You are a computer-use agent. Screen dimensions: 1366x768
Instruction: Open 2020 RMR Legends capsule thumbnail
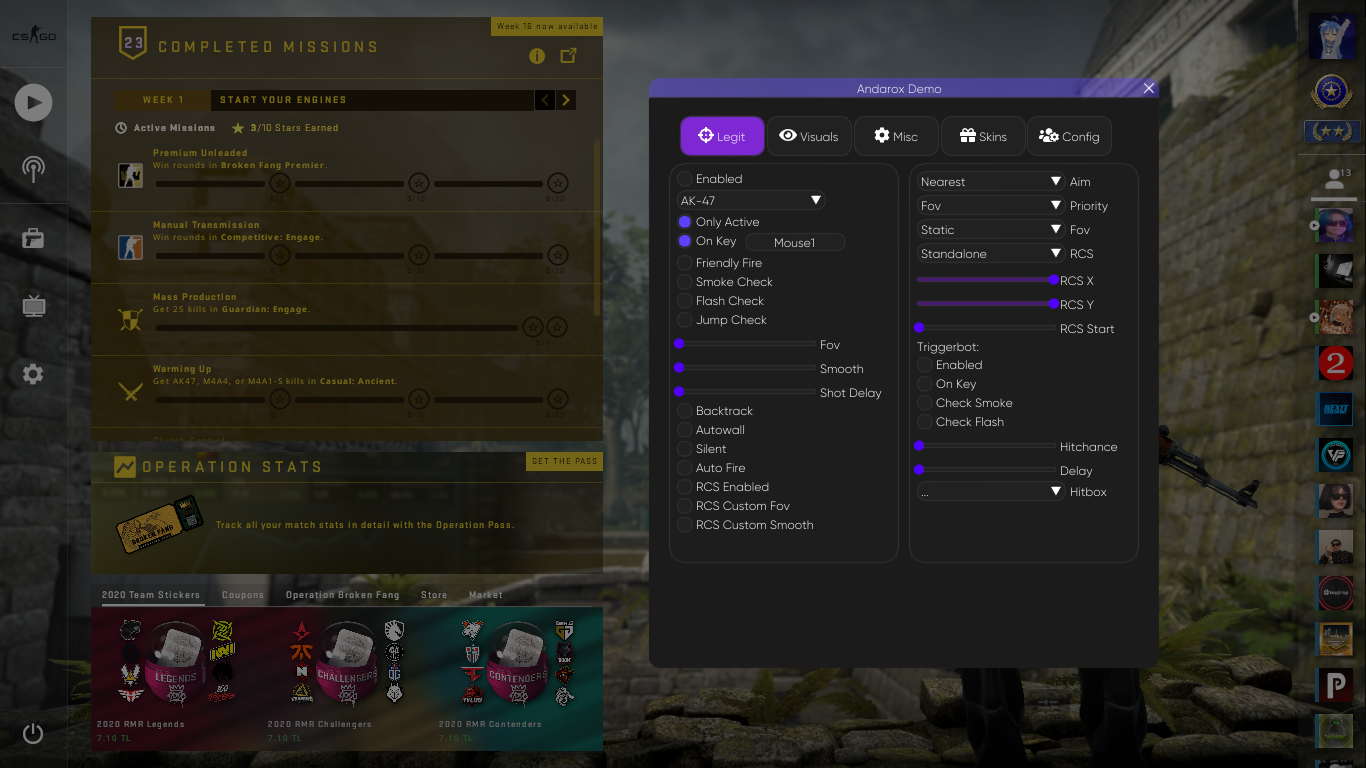point(176,662)
